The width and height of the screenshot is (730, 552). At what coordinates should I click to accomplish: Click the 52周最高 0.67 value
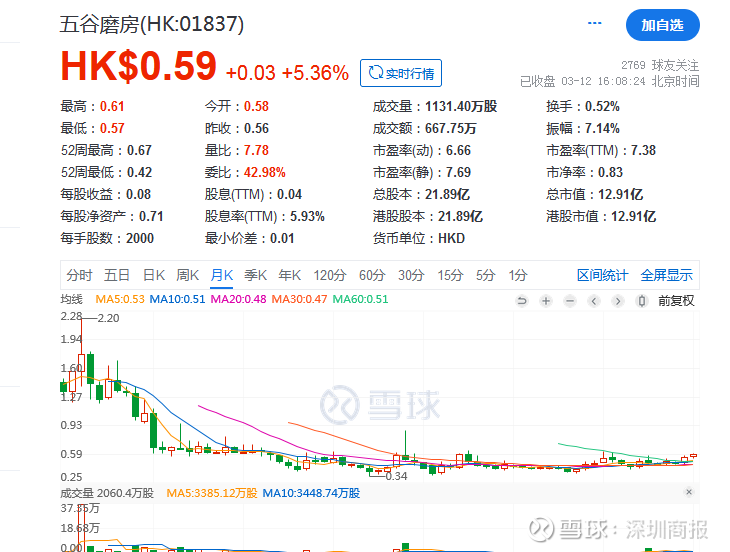tap(139, 150)
